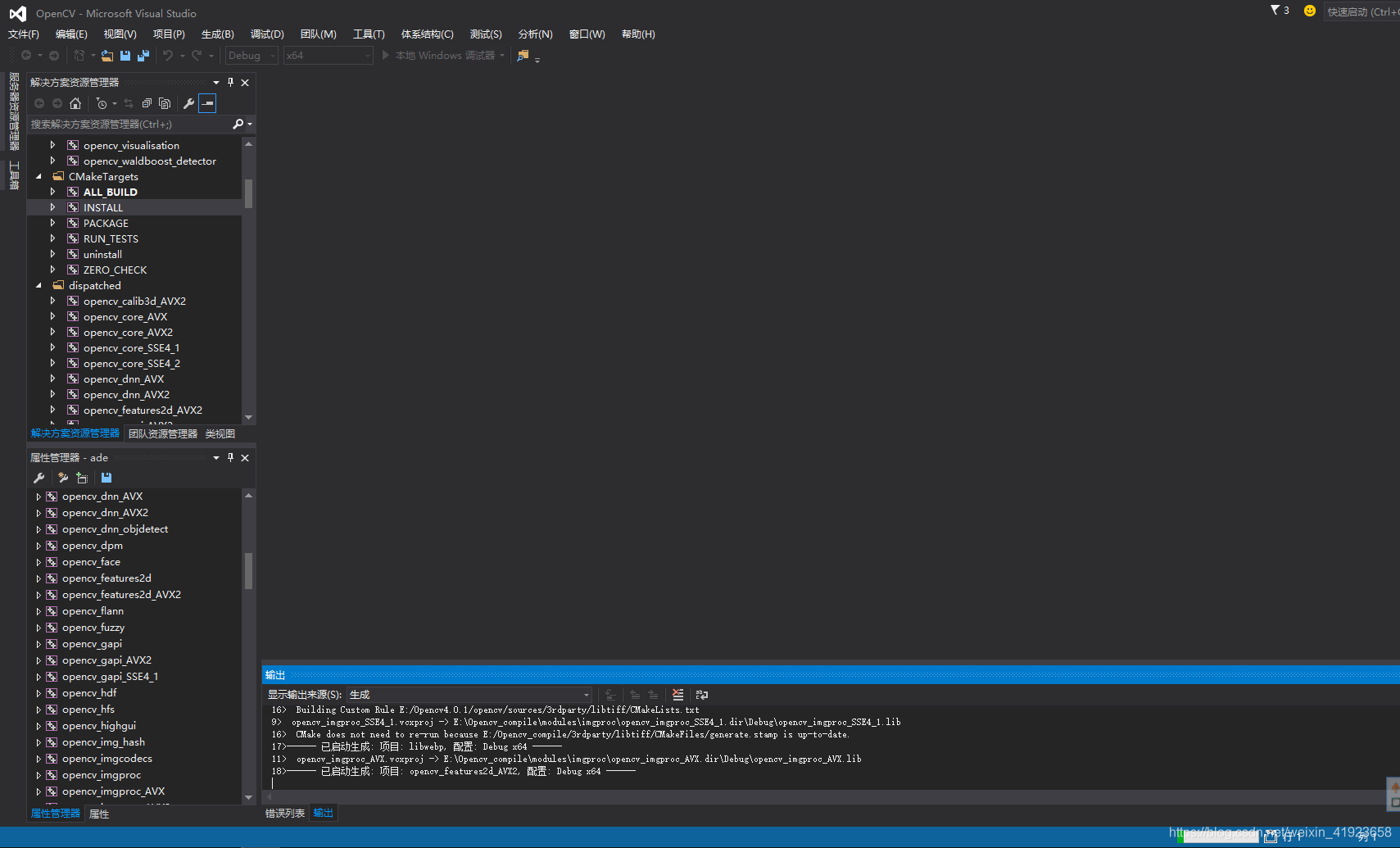Screen dimensions: 1400x848
Task: Toggle Preview Selected Items in Solution Explorer
Action: tap(207, 103)
